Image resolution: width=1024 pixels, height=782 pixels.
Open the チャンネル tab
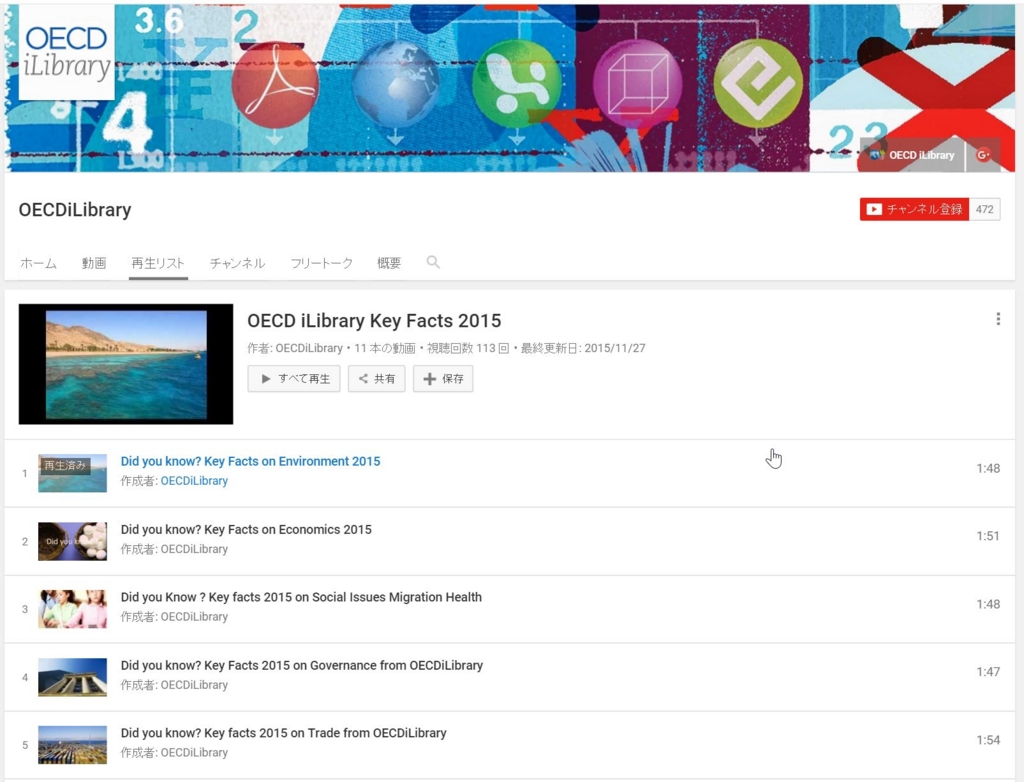pos(237,263)
